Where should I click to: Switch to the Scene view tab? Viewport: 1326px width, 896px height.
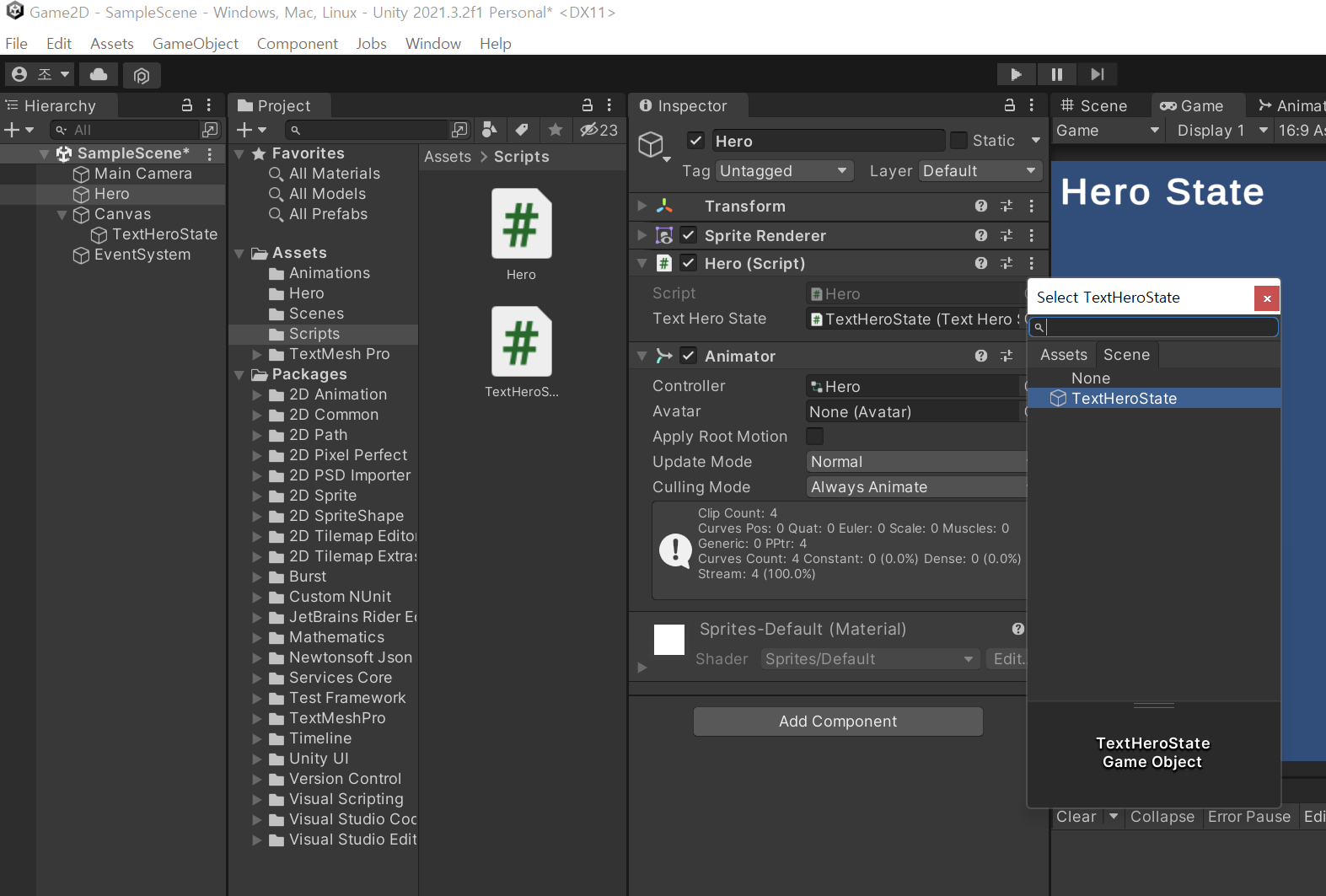[x=1094, y=105]
